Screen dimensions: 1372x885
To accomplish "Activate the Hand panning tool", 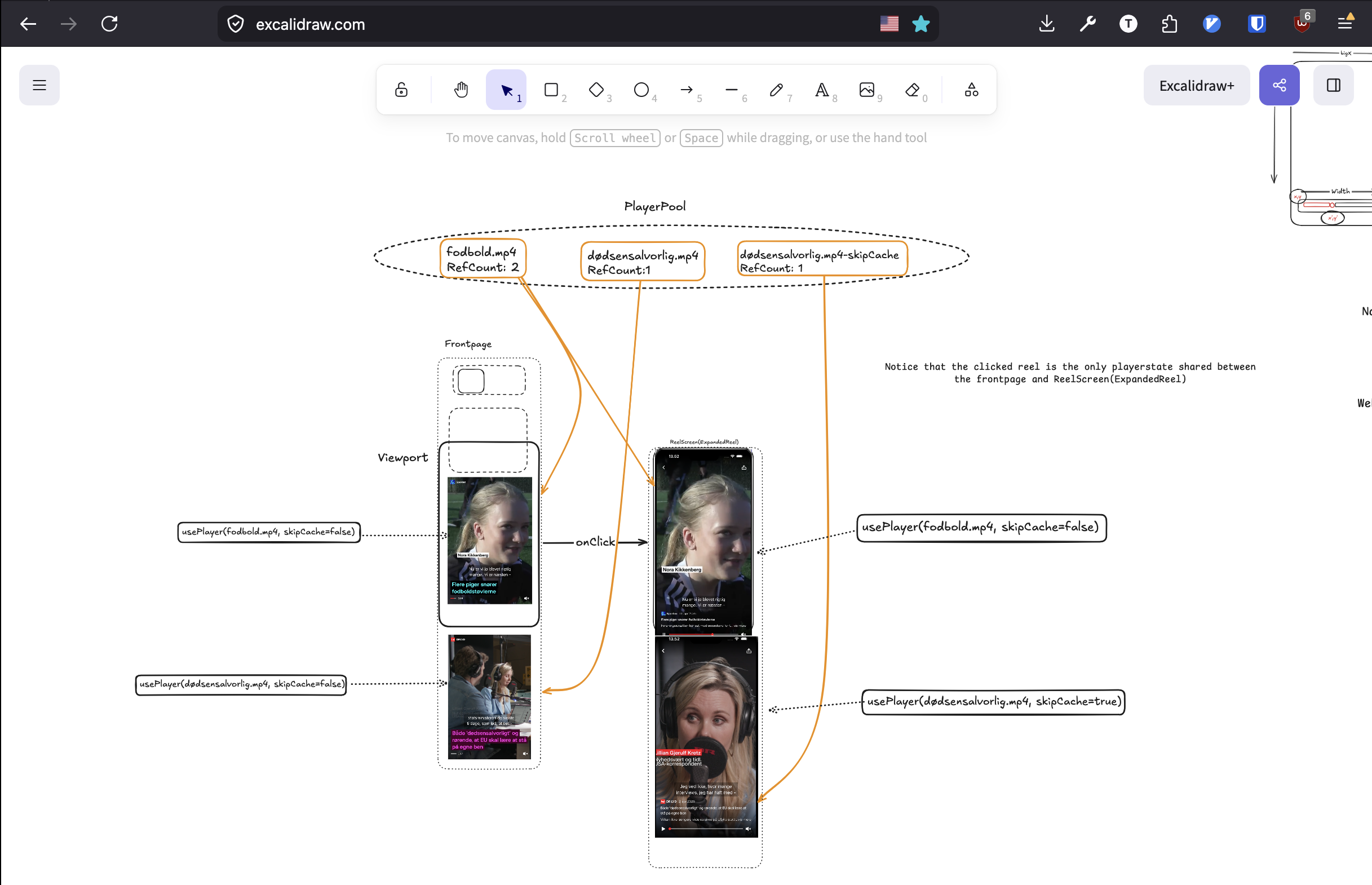I will coord(460,90).
